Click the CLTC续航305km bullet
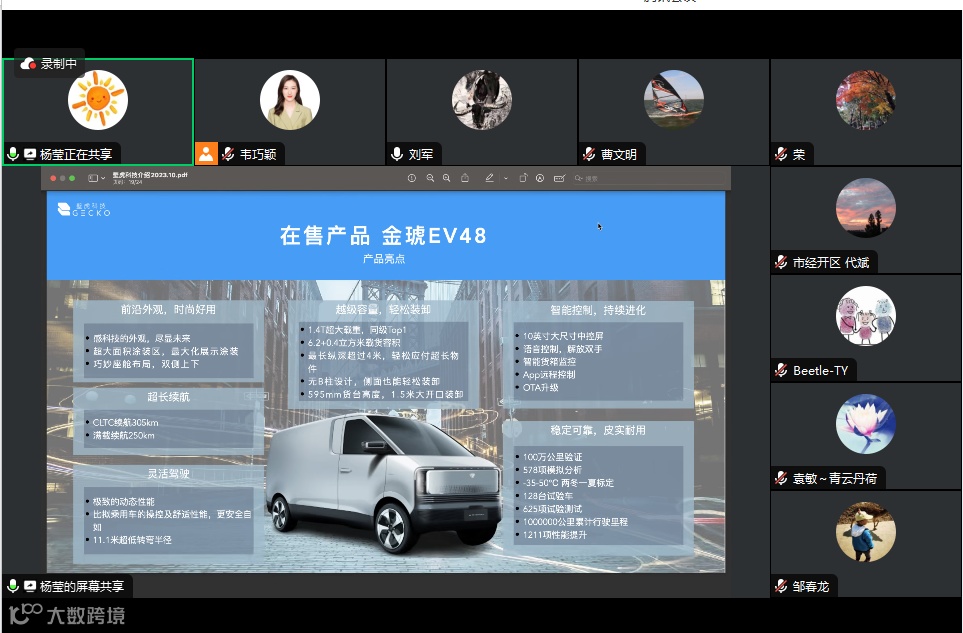963x633 pixels. point(125,422)
